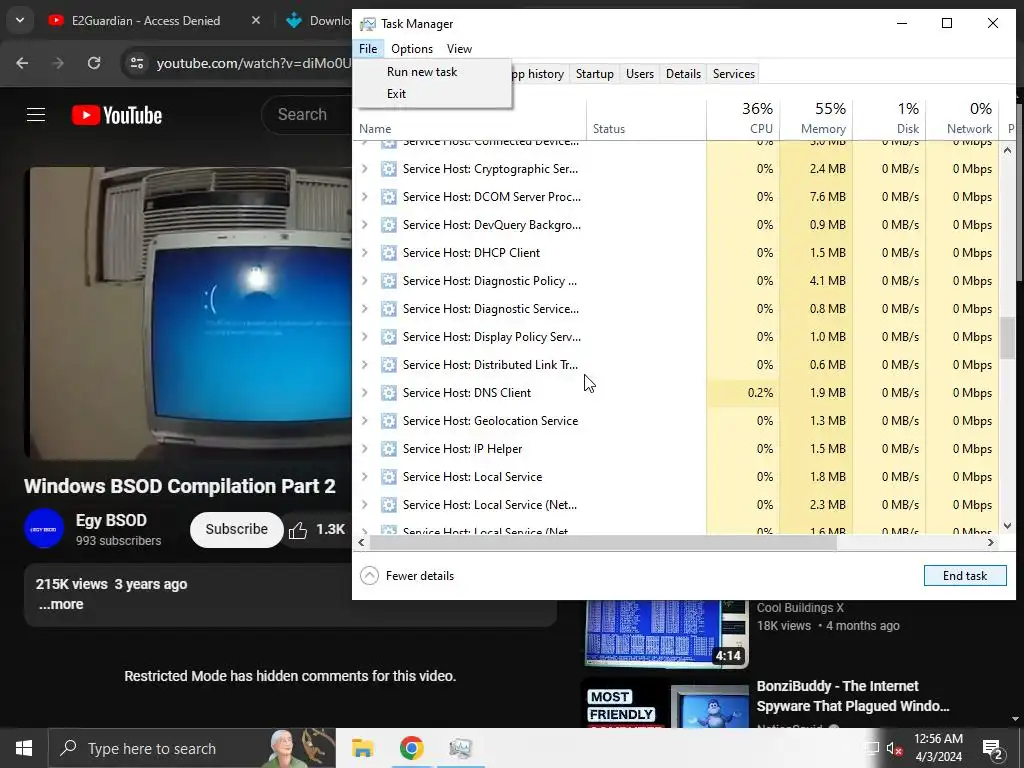Open the Windows Start menu
Screen dimensions: 1024x768
click(24, 748)
